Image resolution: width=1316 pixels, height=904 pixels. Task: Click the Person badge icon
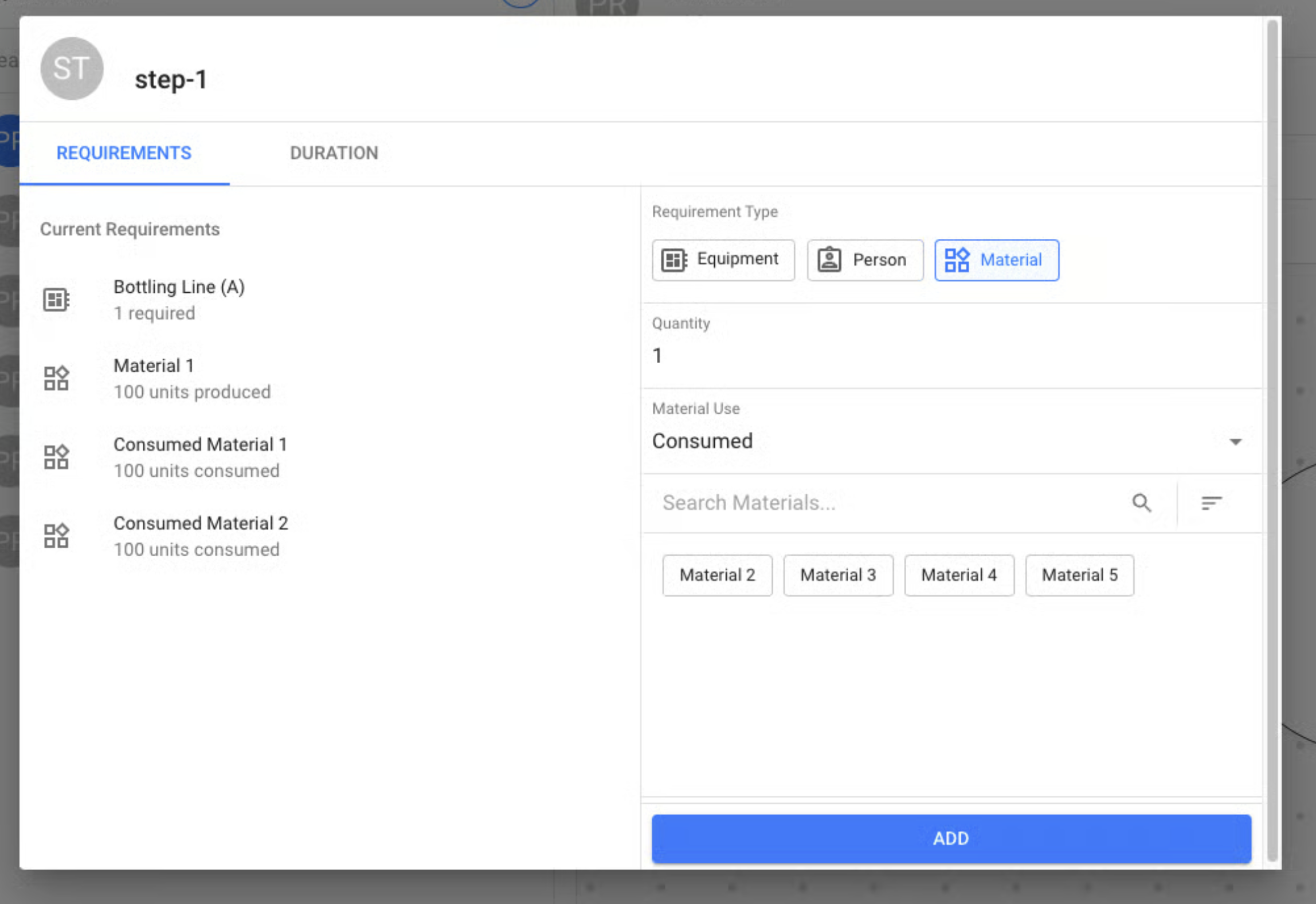[x=829, y=260]
